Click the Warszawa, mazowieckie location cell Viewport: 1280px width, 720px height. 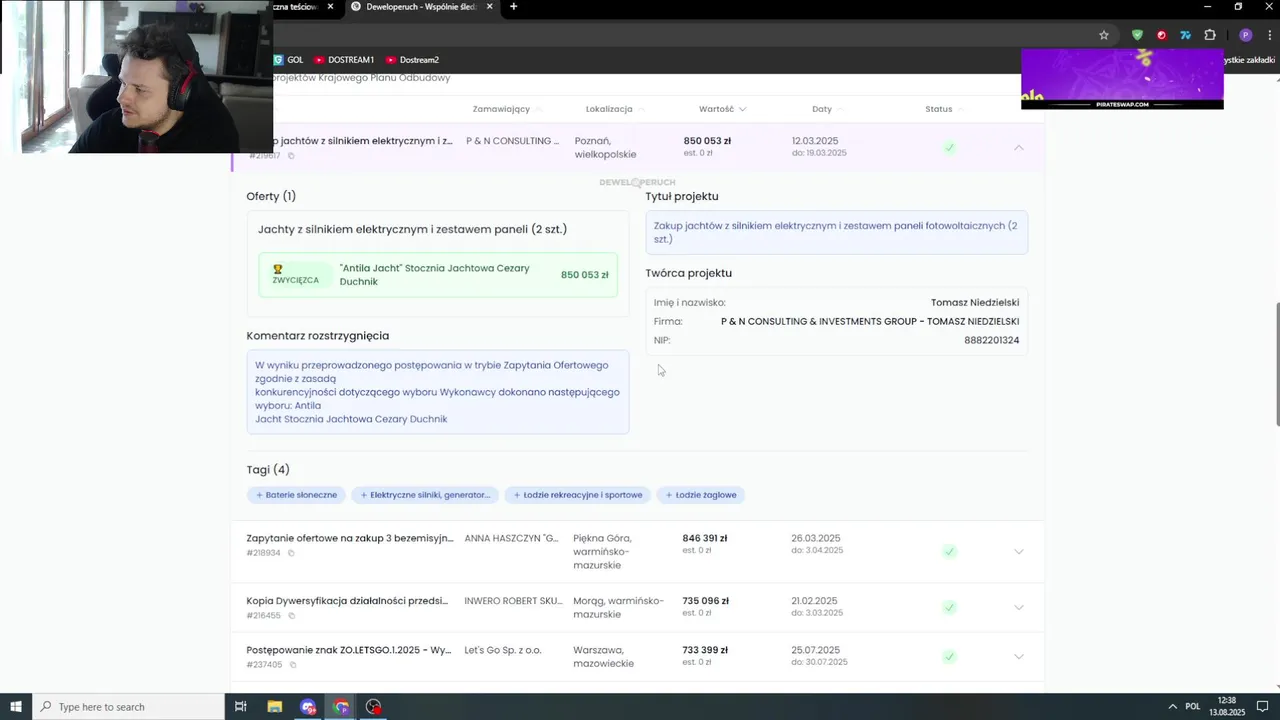(x=604, y=657)
